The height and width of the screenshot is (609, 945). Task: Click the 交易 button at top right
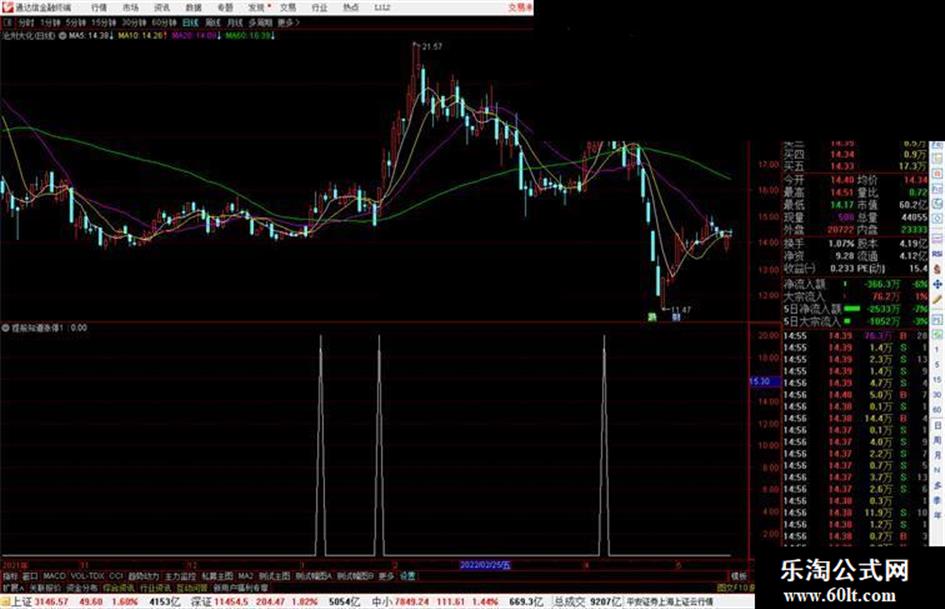click(520, 7)
